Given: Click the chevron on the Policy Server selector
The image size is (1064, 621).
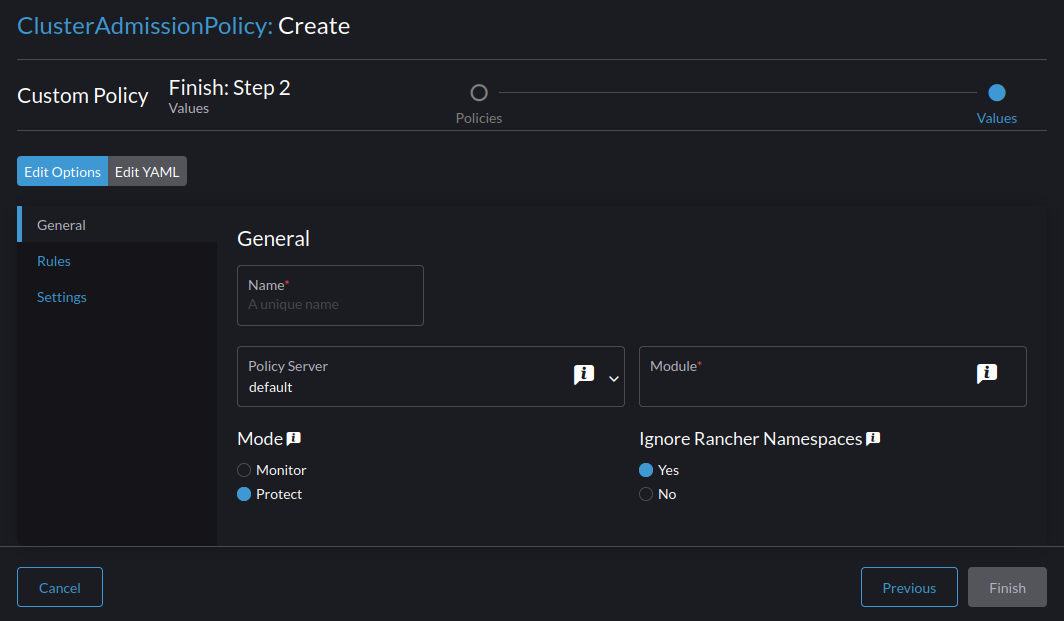Looking at the screenshot, I should 613,379.
